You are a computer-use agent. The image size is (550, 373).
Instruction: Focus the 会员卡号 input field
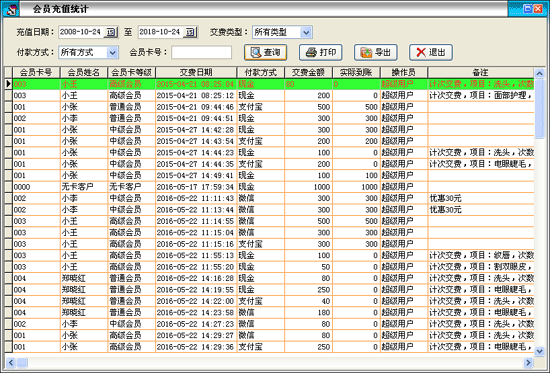pyautogui.click(x=201, y=53)
